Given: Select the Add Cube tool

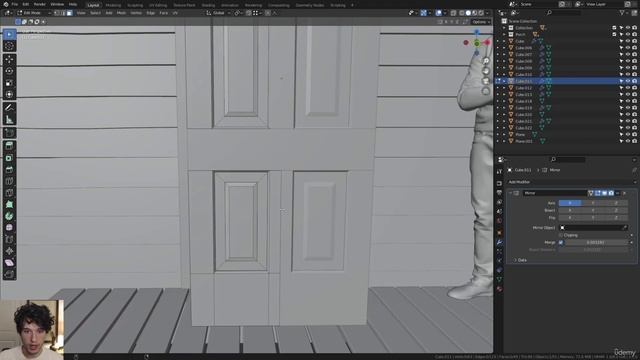Looking at the screenshot, I should (x=9, y=133).
